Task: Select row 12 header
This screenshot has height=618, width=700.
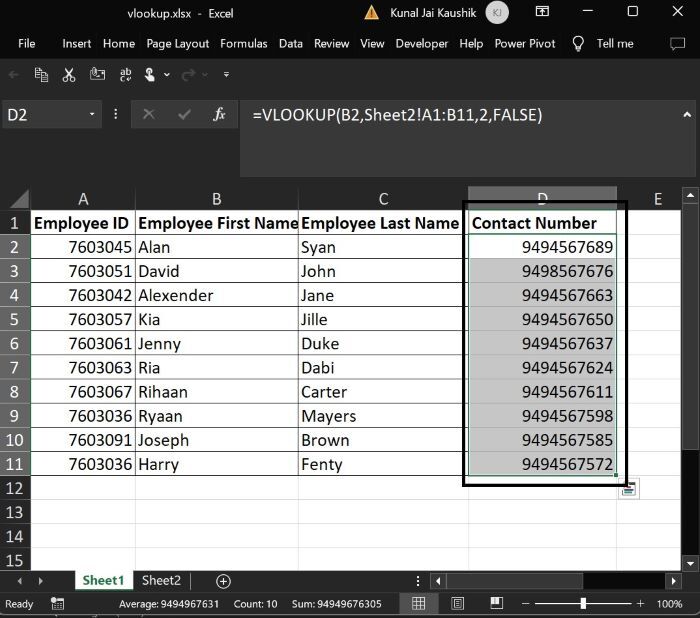Action: [x=15, y=488]
